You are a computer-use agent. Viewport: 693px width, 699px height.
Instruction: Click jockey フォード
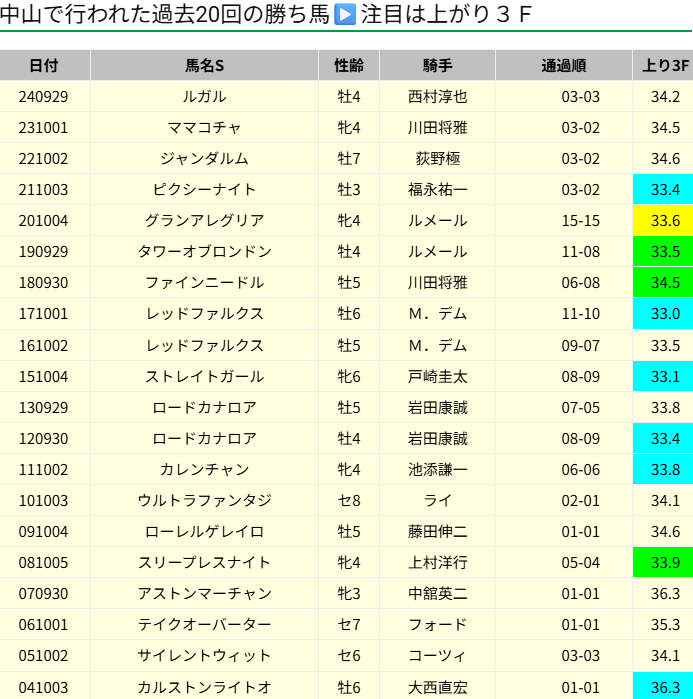(437, 624)
